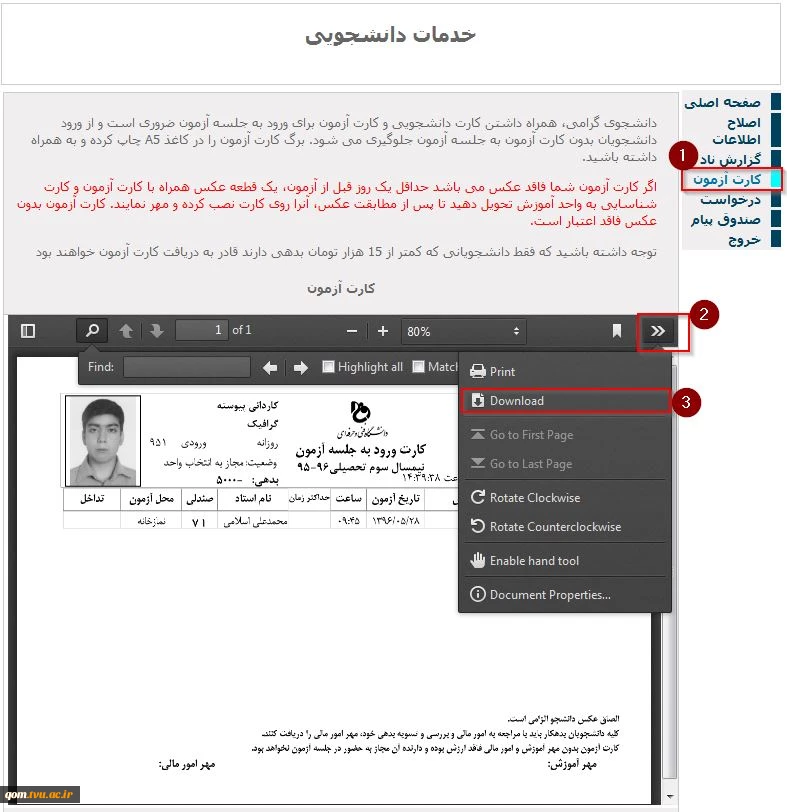The width and height of the screenshot is (787, 812).
Task: Find previous match with left arrow
Action: 270,368
